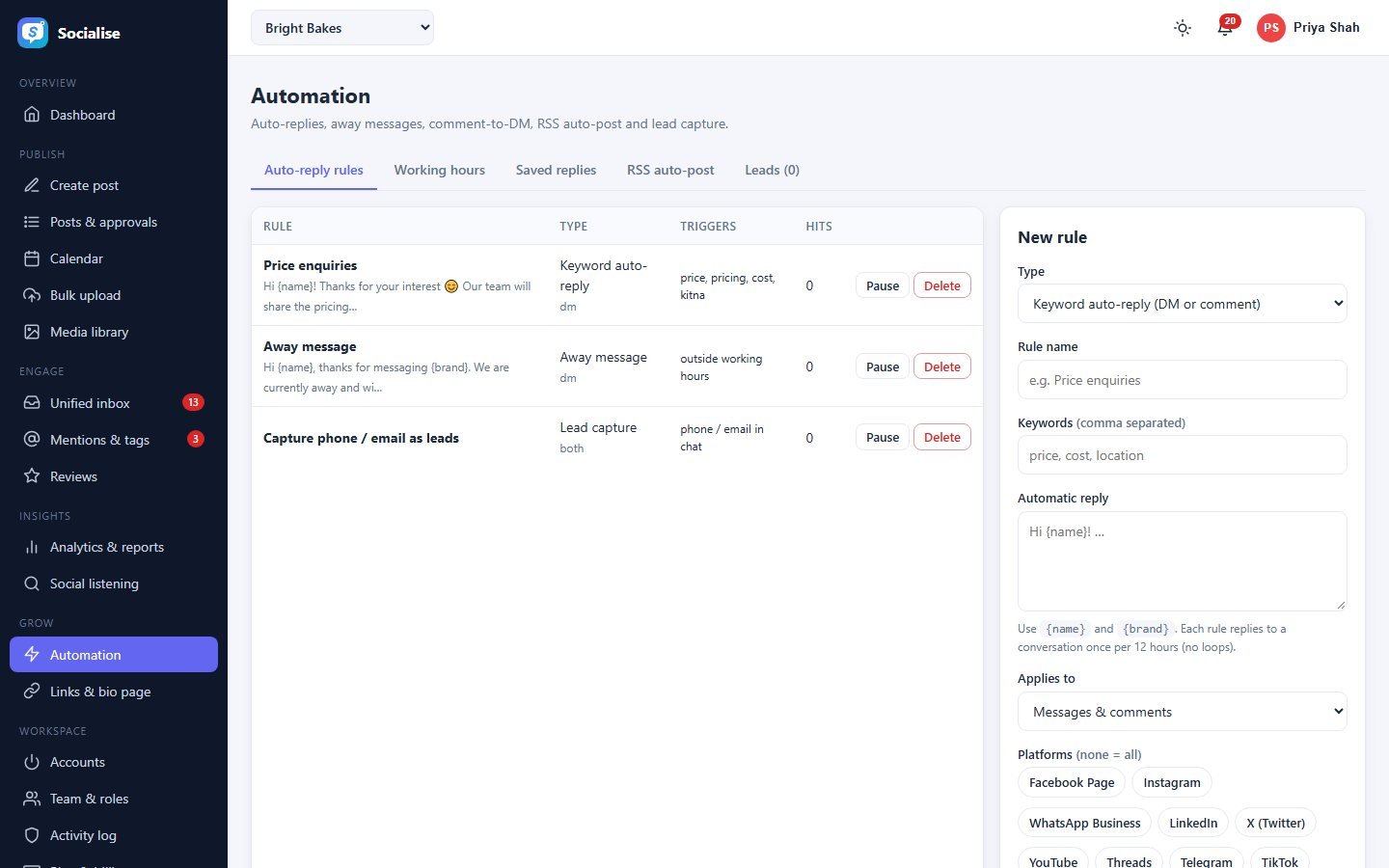This screenshot has width=1389, height=868.
Task: Open the Bright Bakes workspace dropdown
Action: 342,28
